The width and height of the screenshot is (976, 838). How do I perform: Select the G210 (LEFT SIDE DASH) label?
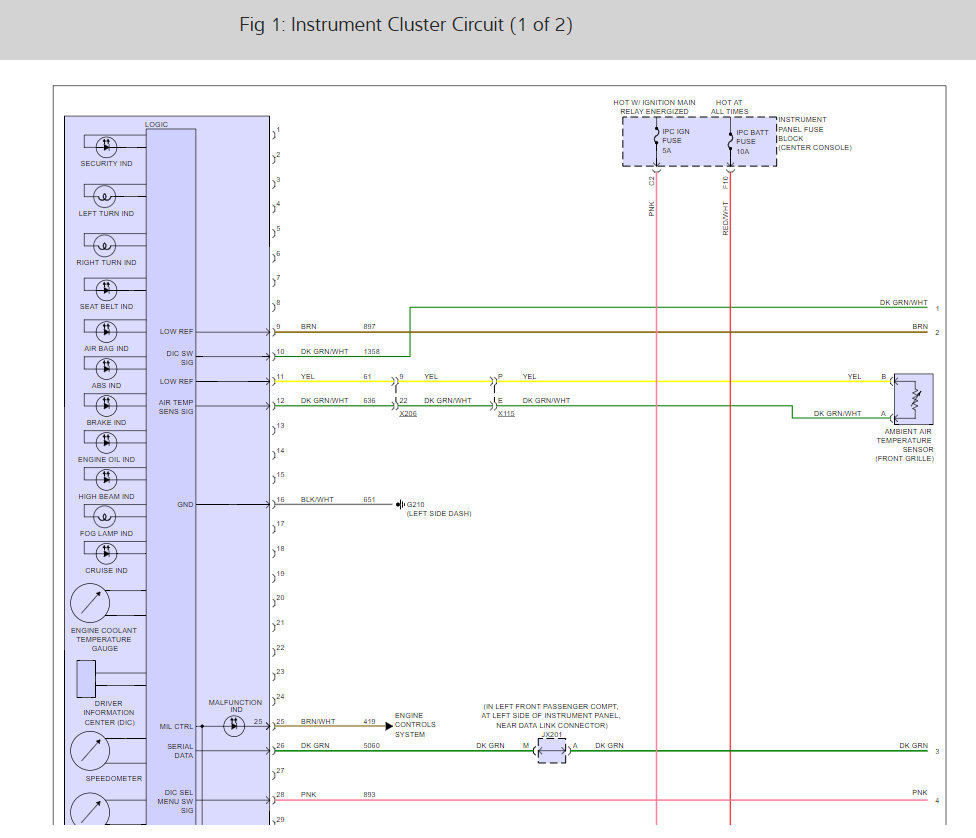(x=439, y=509)
